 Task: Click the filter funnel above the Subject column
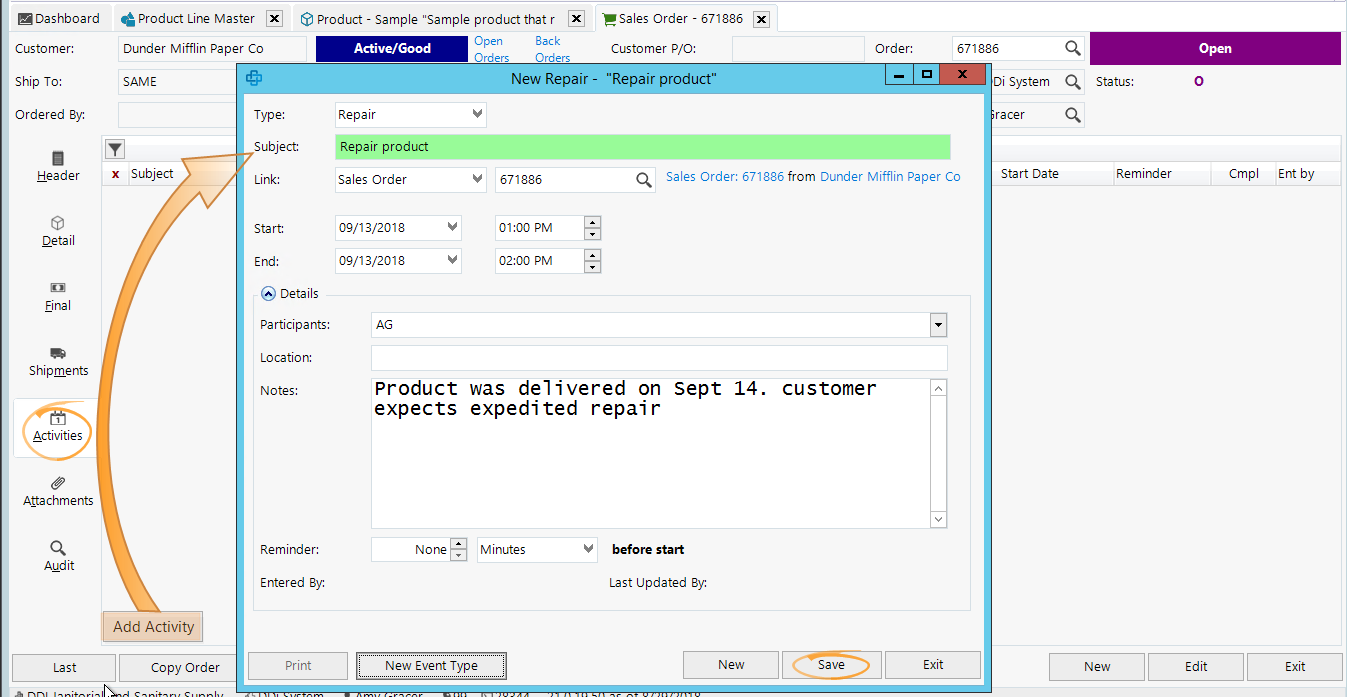114,148
